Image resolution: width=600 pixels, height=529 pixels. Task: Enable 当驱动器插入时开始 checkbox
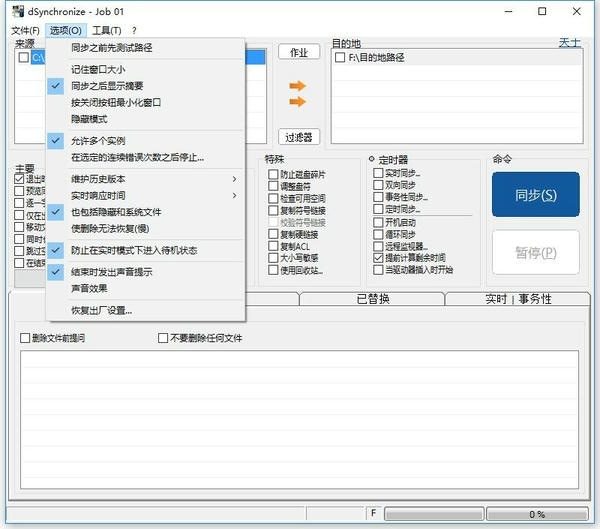click(x=378, y=270)
